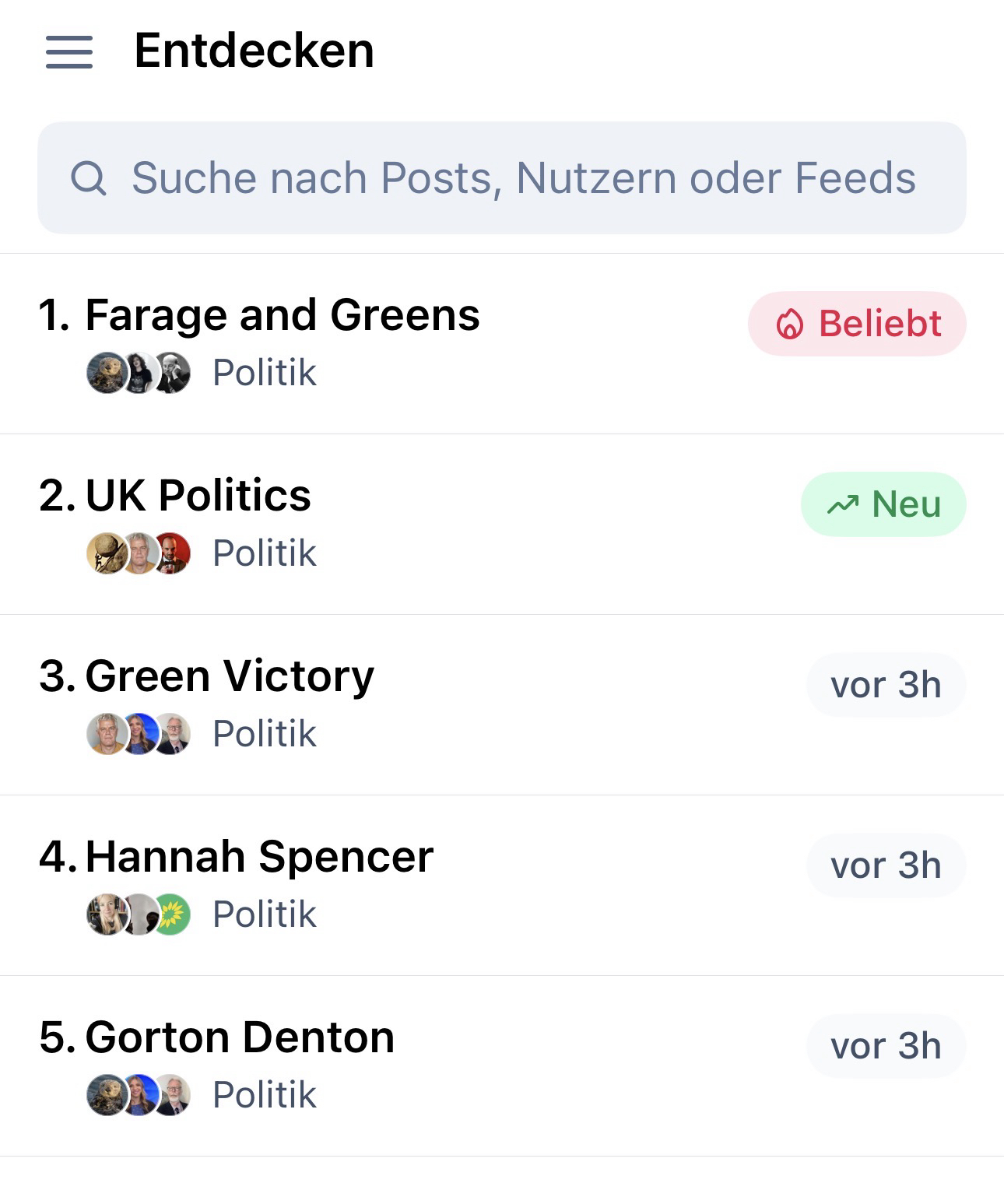
Task: Tap the vor 3h badge on Hannah Spencer
Action: coord(886,865)
